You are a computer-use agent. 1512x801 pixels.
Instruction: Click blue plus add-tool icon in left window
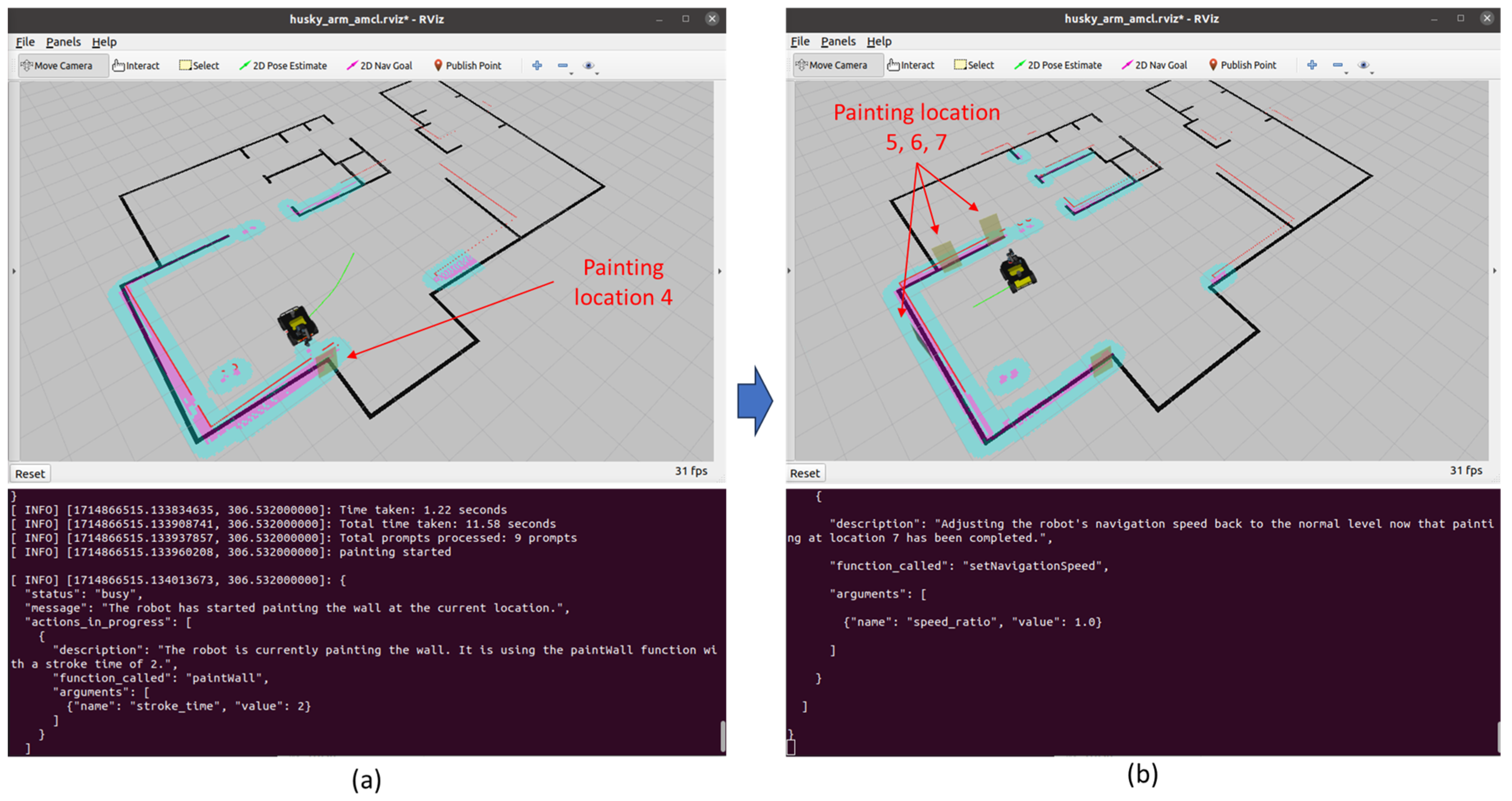[537, 66]
